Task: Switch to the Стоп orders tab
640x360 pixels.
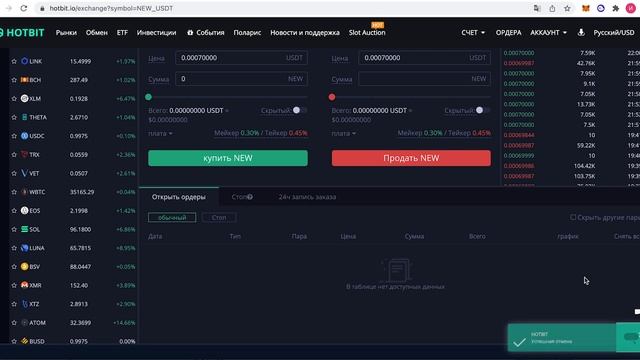Action: pyautogui.click(x=242, y=197)
